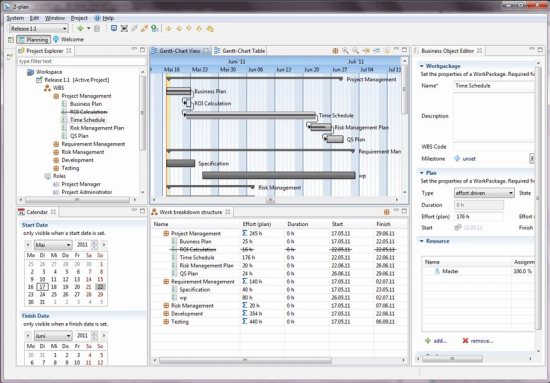Click the Specification bar in Gantt chart
Viewport: 550px width, 383px height.
click(180, 163)
